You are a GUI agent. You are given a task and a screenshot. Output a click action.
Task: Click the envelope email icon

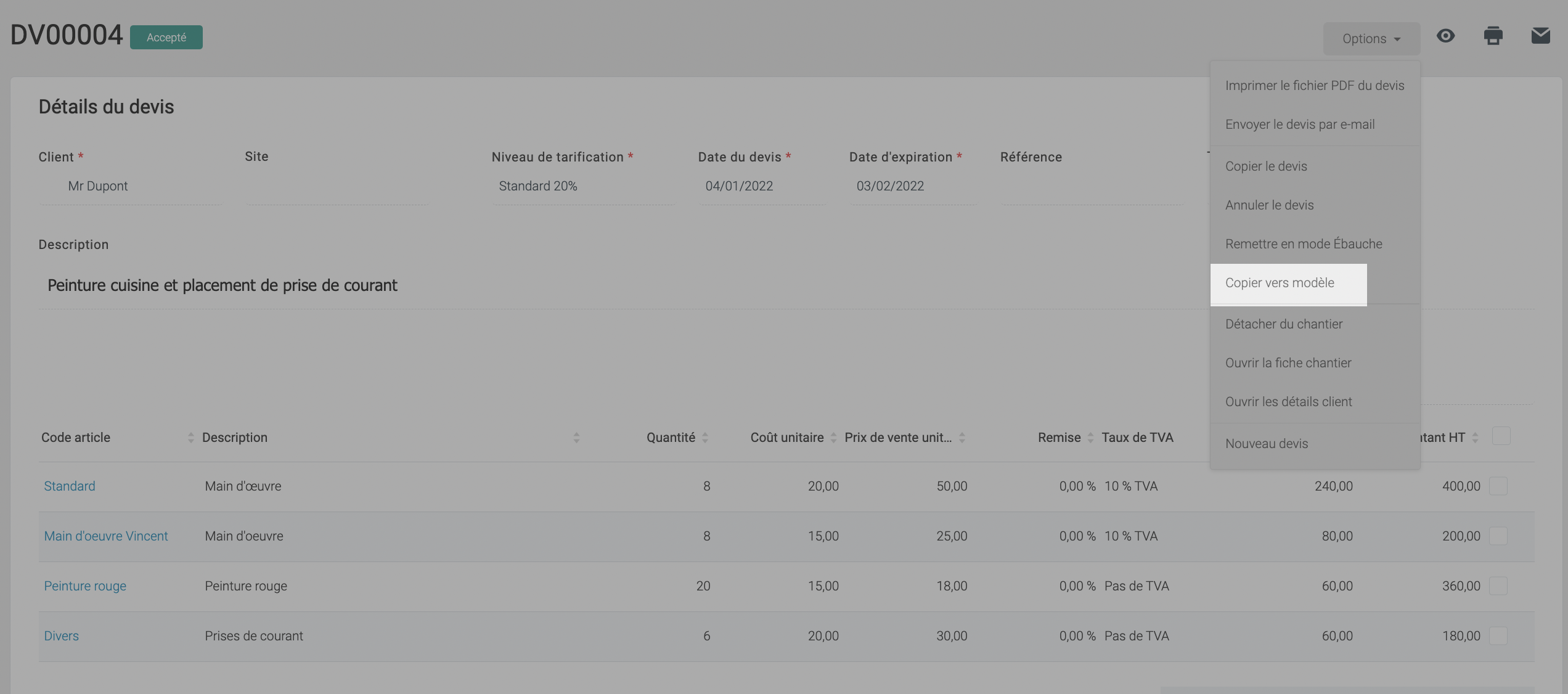[x=1540, y=36]
